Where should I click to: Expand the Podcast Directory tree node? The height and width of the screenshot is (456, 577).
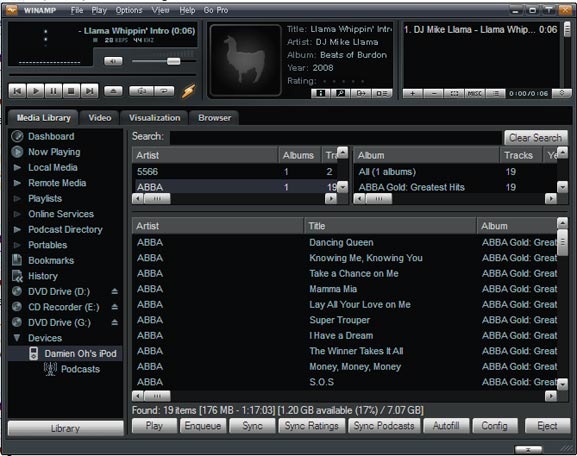coord(17,230)
